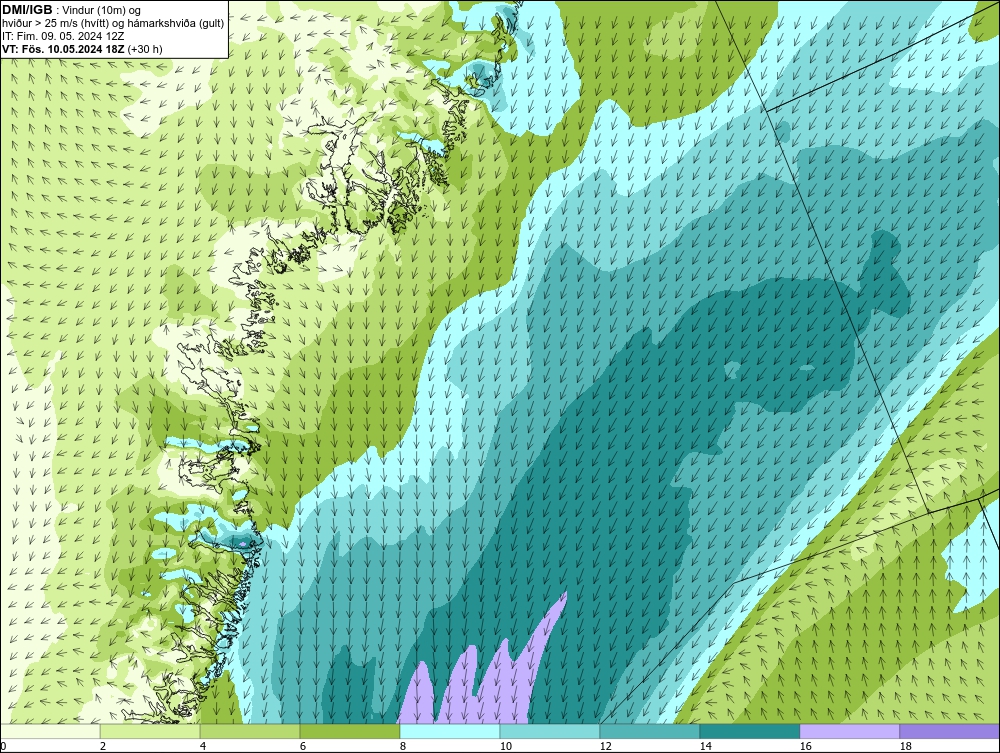Click the legend label 16
1000x753 pixels.
805,746
